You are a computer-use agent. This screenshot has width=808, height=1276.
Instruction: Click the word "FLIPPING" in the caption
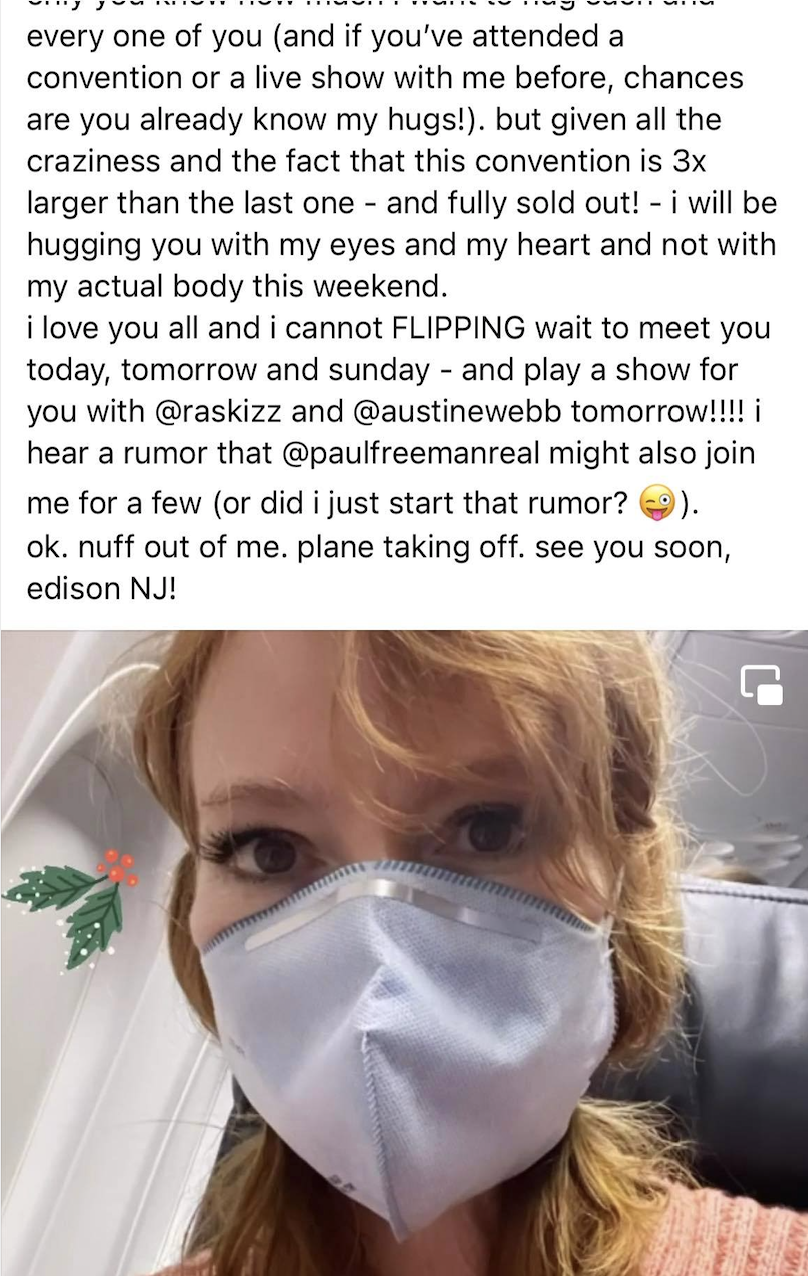click(x=451, y=328)
